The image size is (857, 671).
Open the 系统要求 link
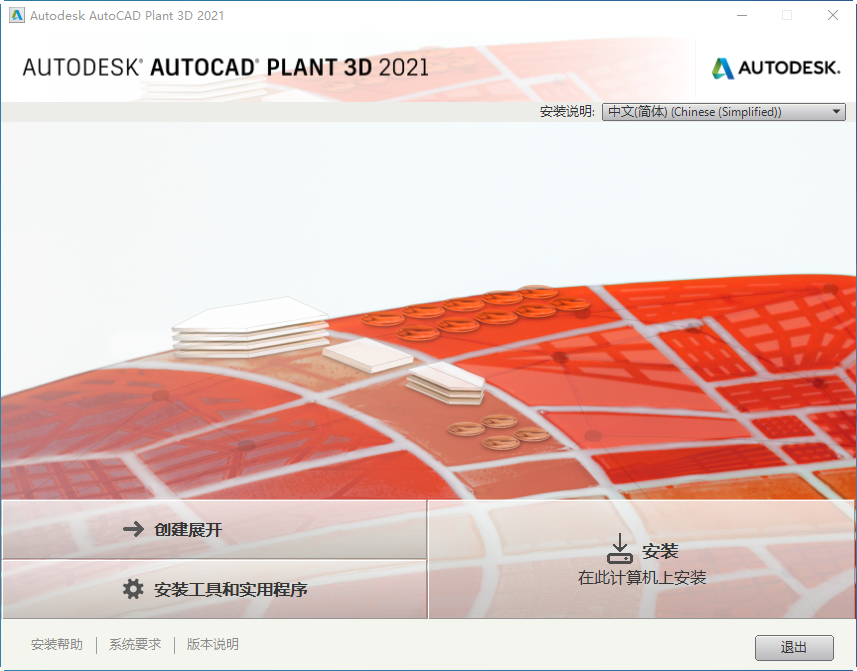pos(135,644)
